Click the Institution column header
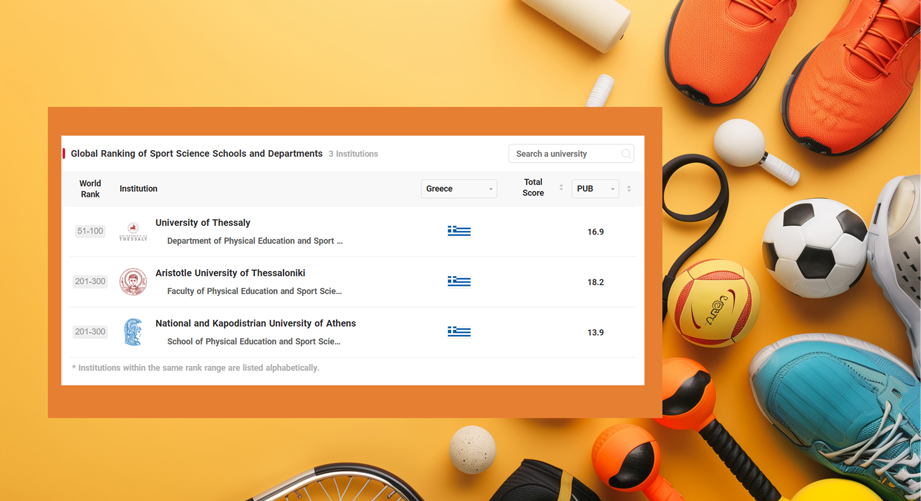The height and width of the screenshot is (501, 921). pos(138,189)
